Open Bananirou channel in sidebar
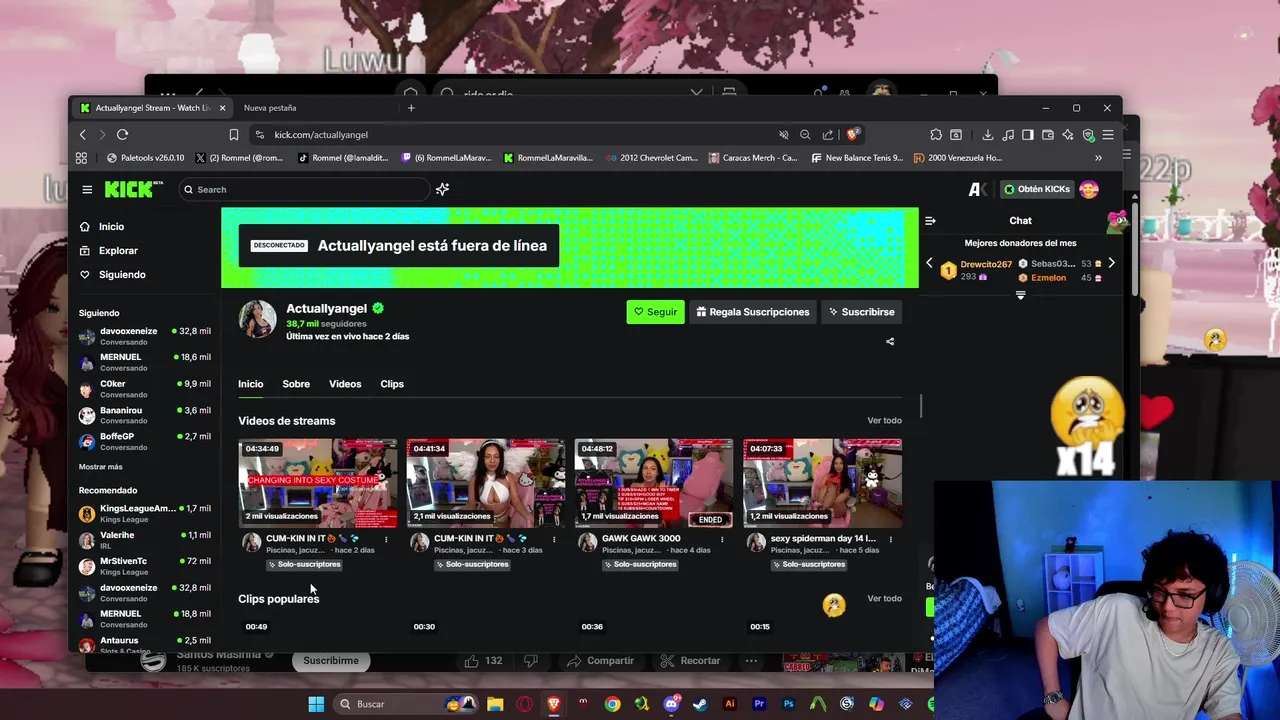 145,415
